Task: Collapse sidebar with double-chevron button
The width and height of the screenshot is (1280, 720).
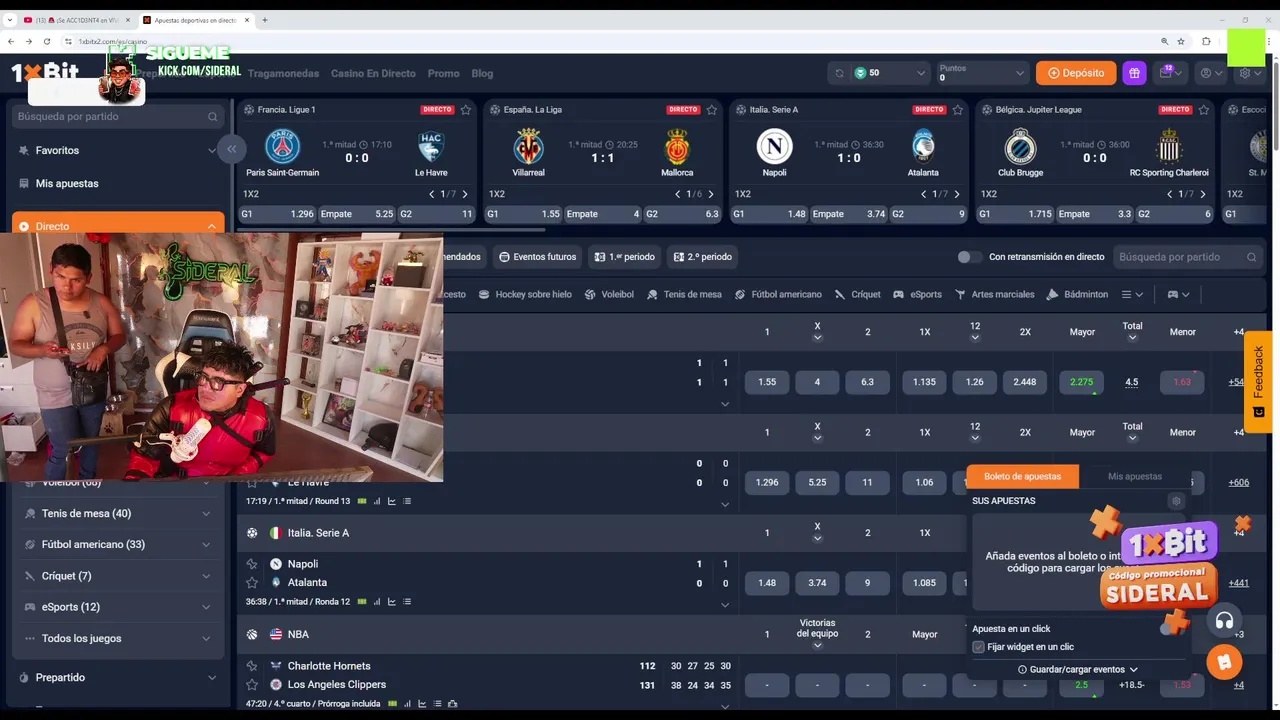Action: pyautogui.click(x=231, y=149)
